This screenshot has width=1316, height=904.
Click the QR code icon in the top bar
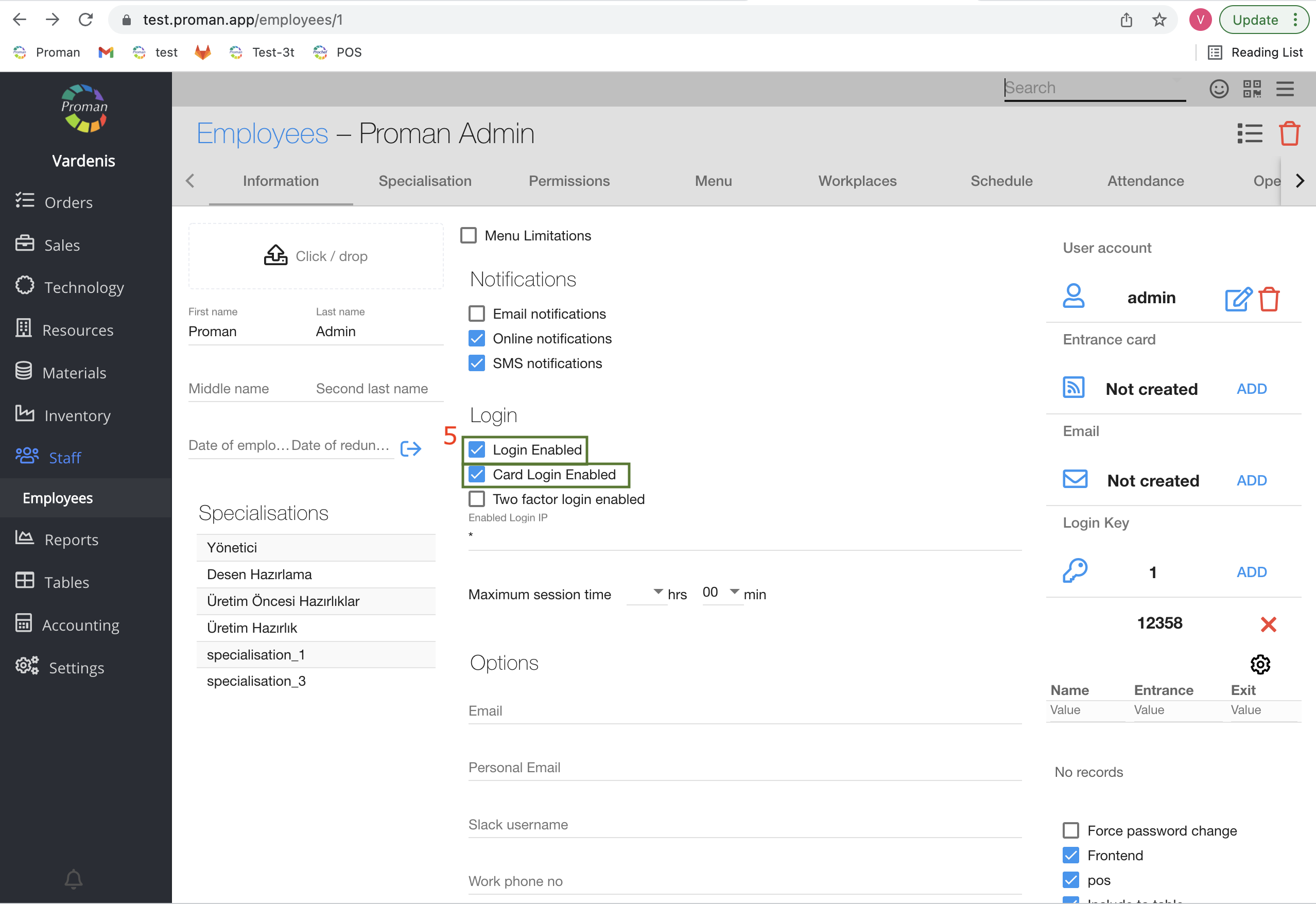click(1252, 89)
